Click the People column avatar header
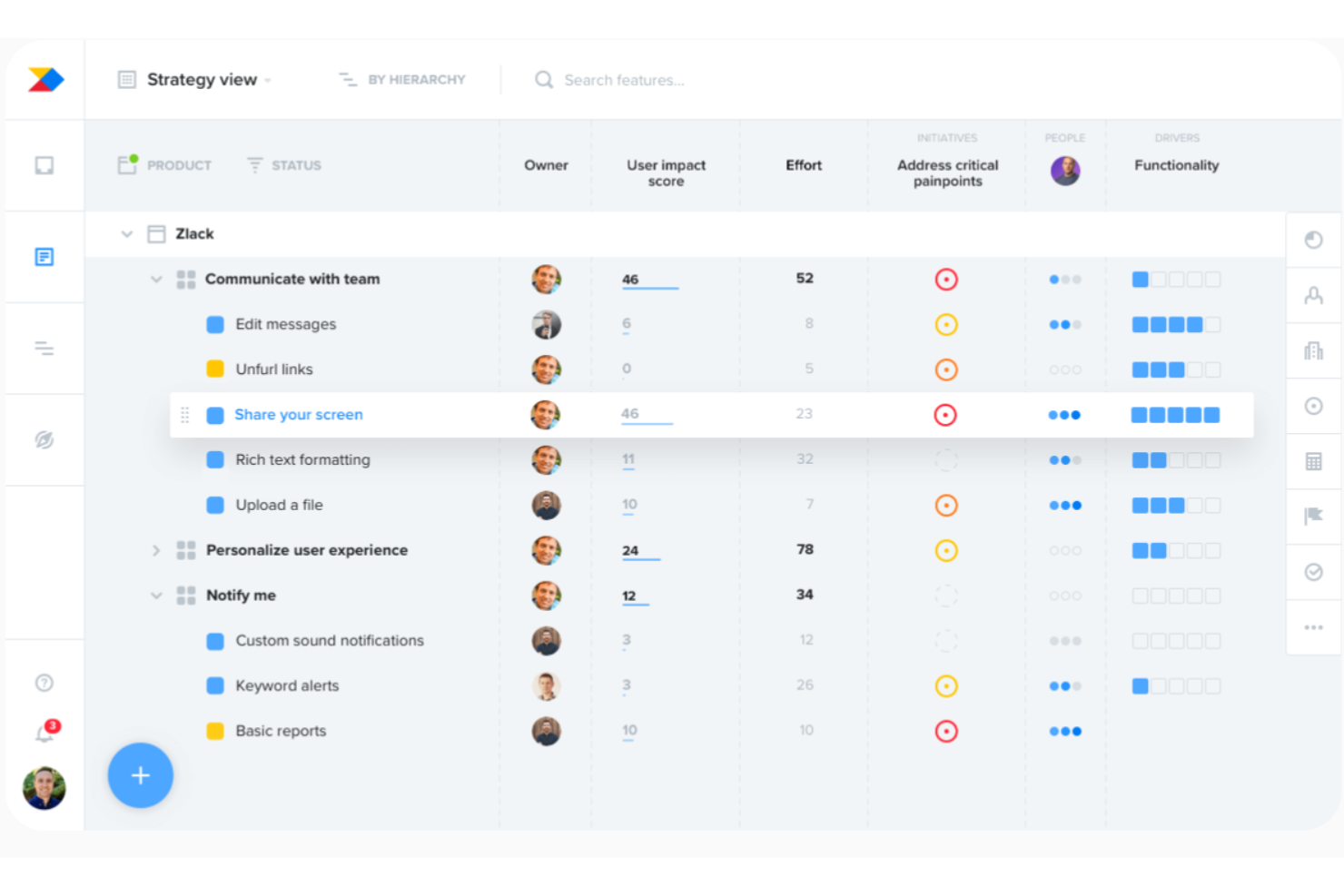 point(1065,170)
